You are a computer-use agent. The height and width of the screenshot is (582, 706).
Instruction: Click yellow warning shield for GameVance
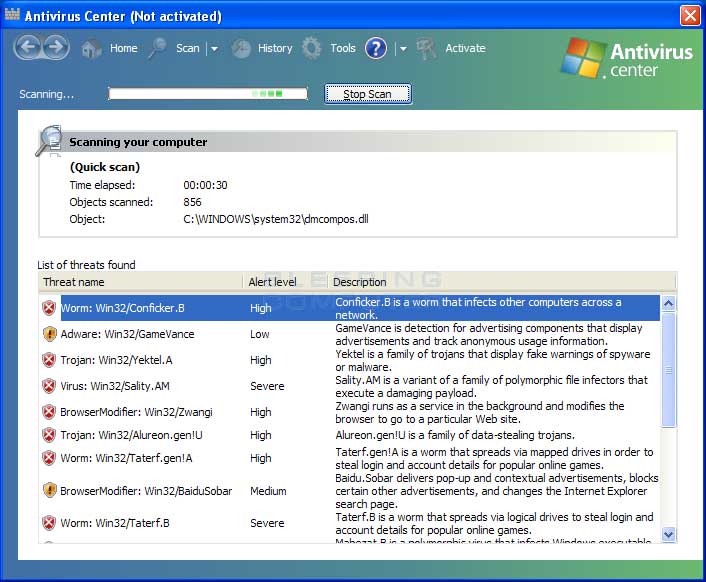pyautogui.click(x=49, y=334)
